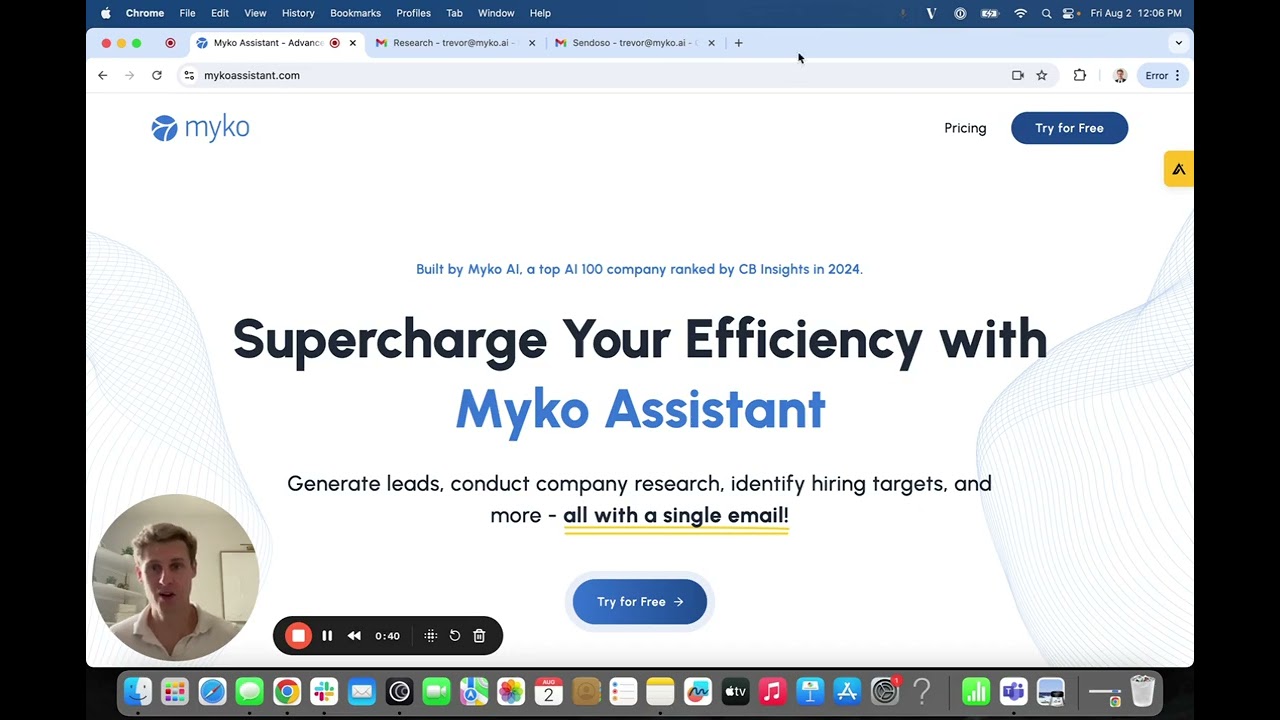This screenshot has height=720, width=1280.
Task: Open the Help menu
Action: pyautogui.click(x=540, y=13)
